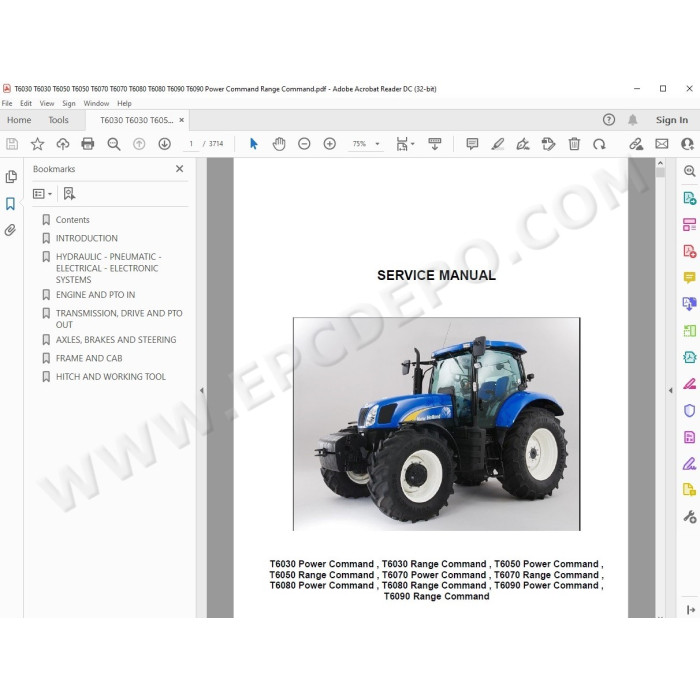The width and height of the screenshot is (700, 700).
Task: Add a sticky note comment
Action: [472, 144]
